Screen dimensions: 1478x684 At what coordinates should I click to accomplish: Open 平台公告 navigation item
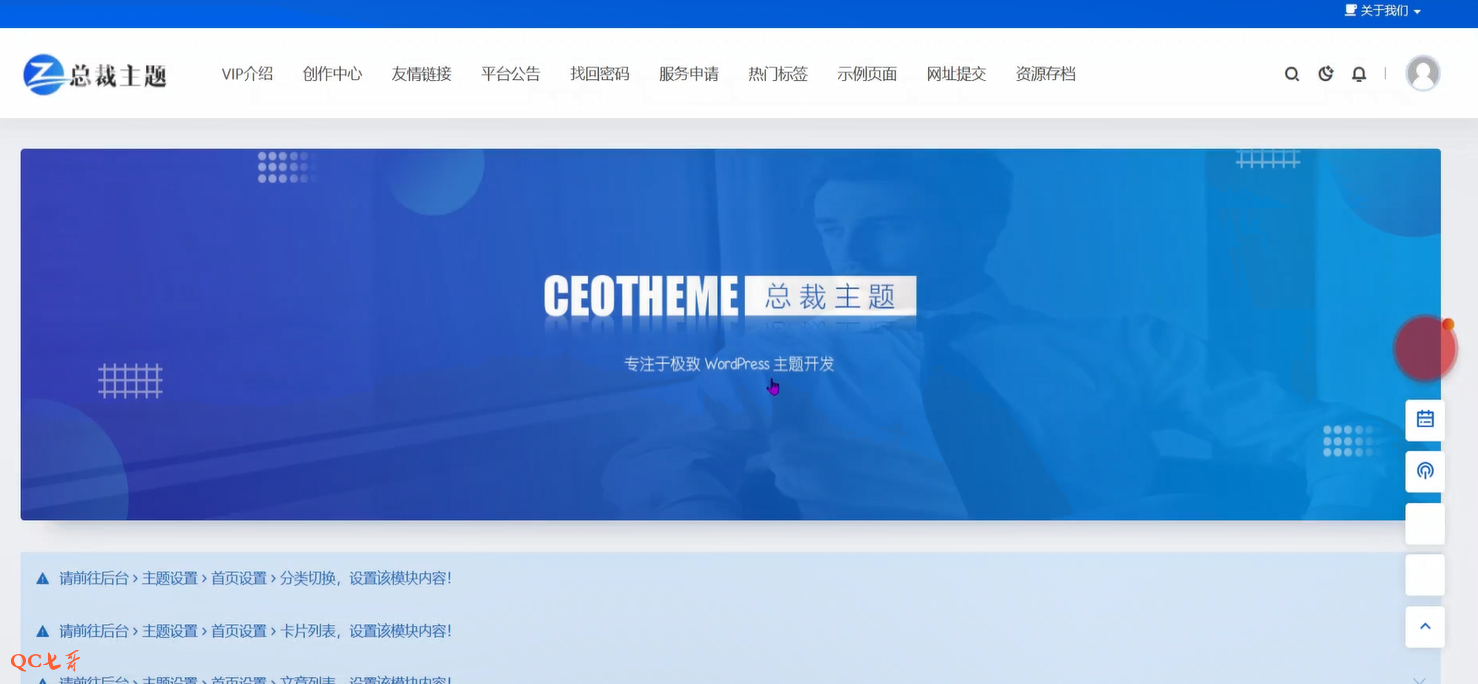510,74
